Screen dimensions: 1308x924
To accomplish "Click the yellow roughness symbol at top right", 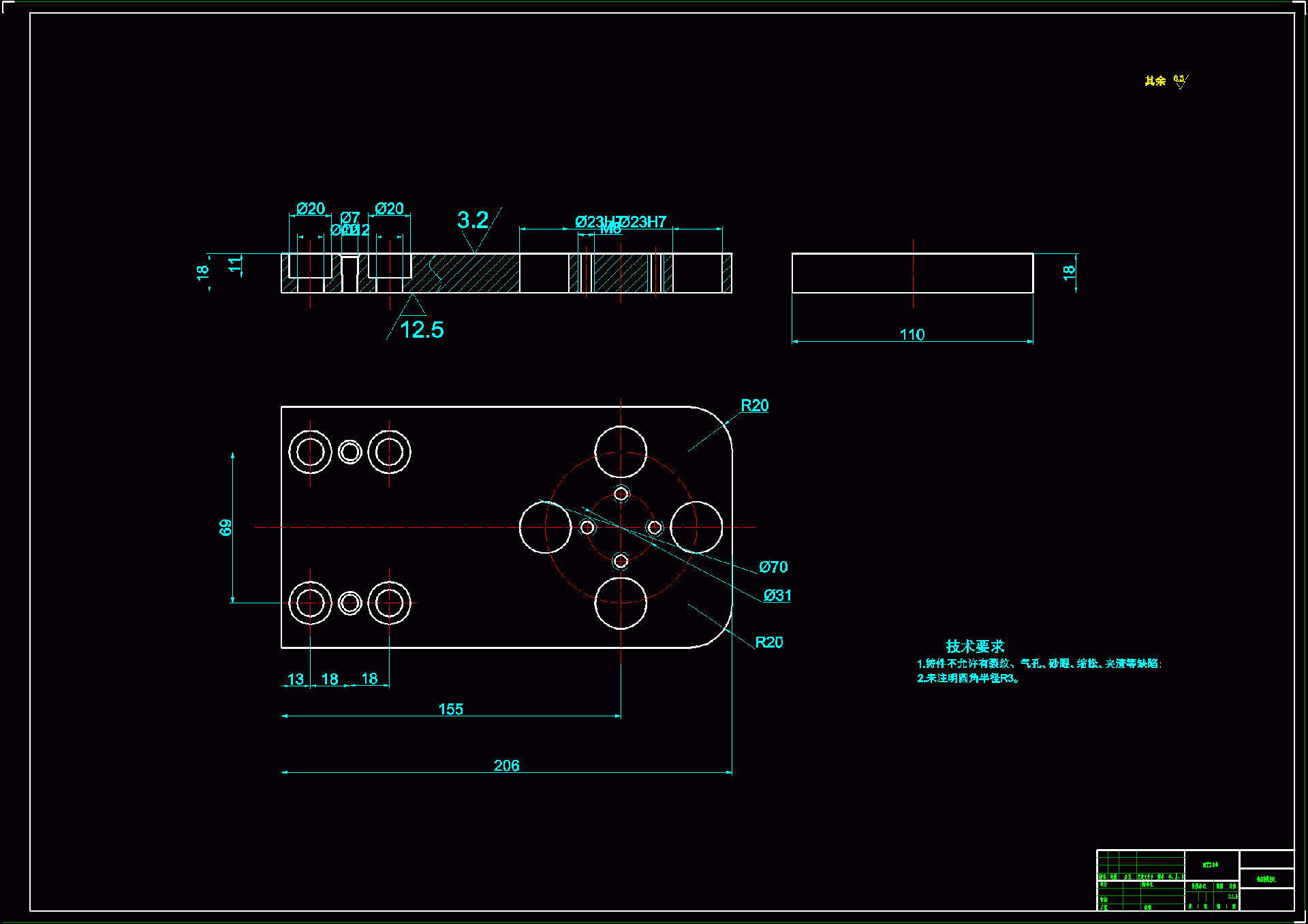I will [x=1180, y=81].
